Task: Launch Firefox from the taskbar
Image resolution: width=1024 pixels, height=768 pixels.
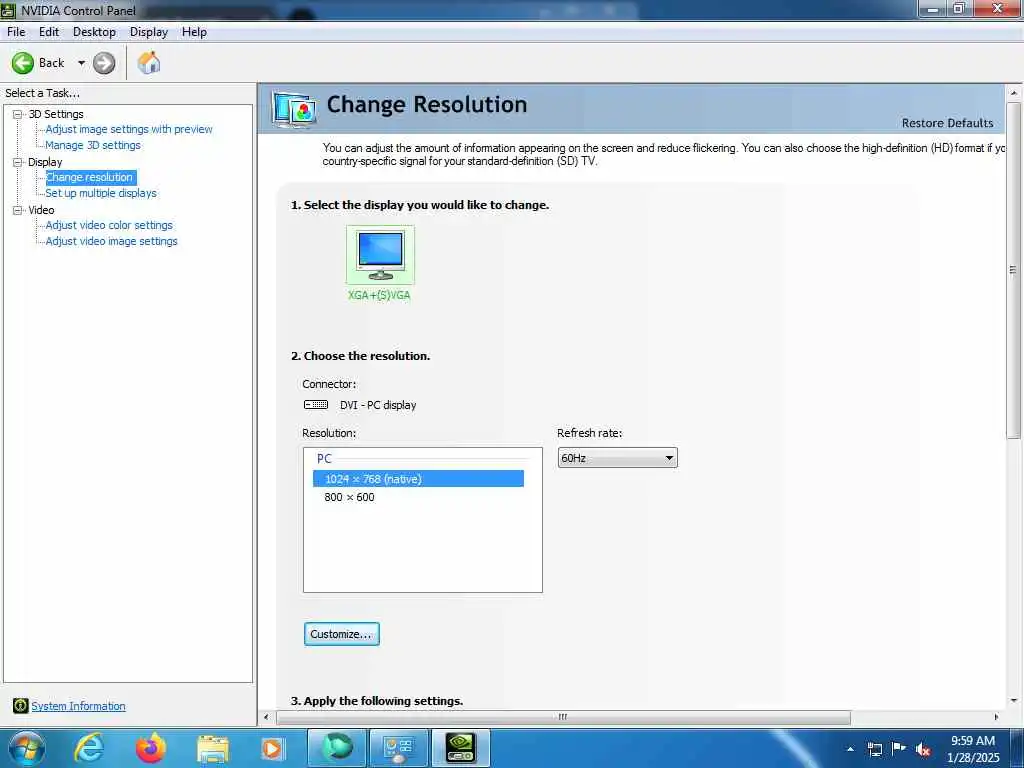Action: point(151,748)
